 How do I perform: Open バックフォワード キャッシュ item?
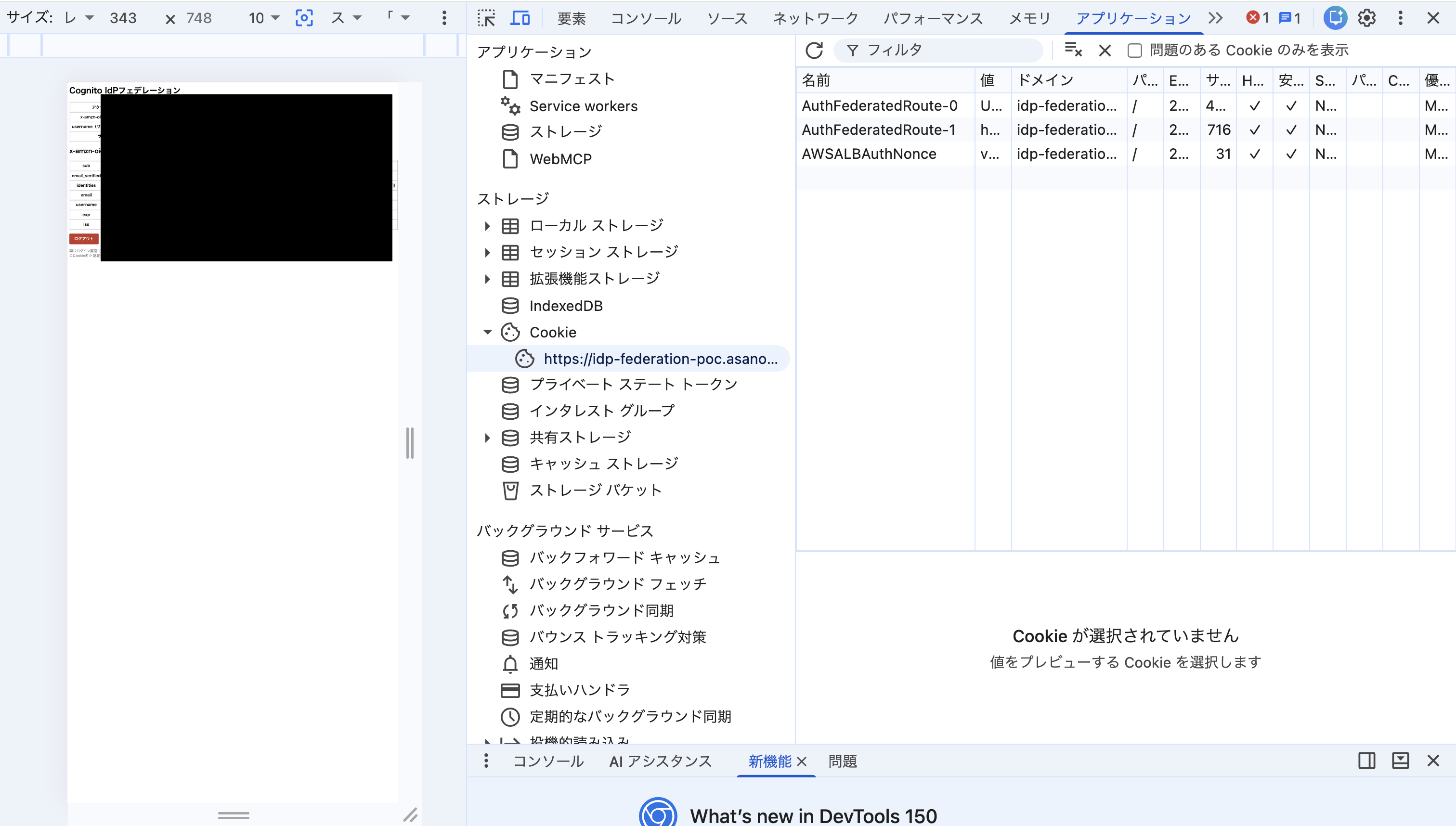click(611, 558)
